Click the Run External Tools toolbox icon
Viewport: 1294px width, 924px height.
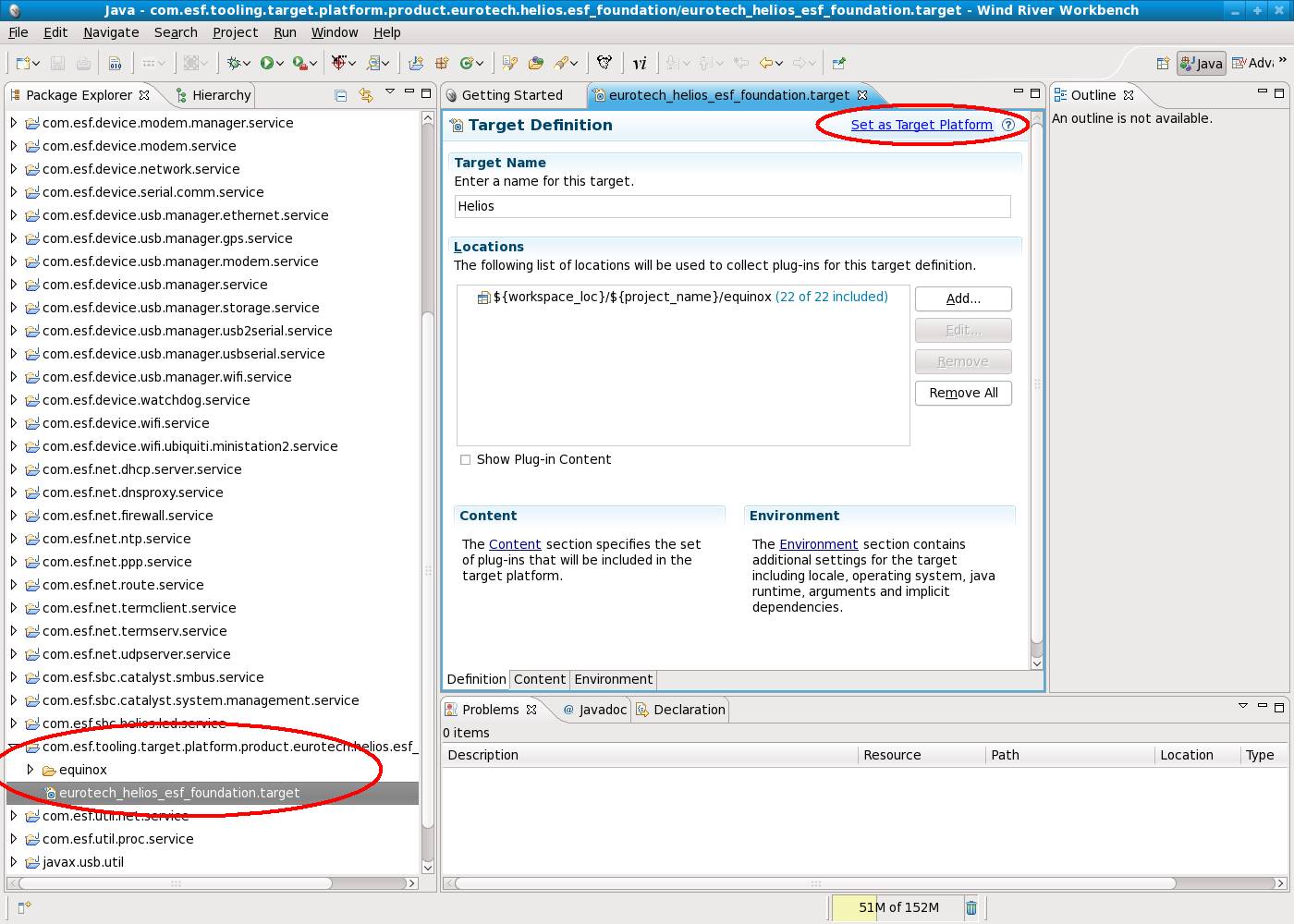pos(299,63)
